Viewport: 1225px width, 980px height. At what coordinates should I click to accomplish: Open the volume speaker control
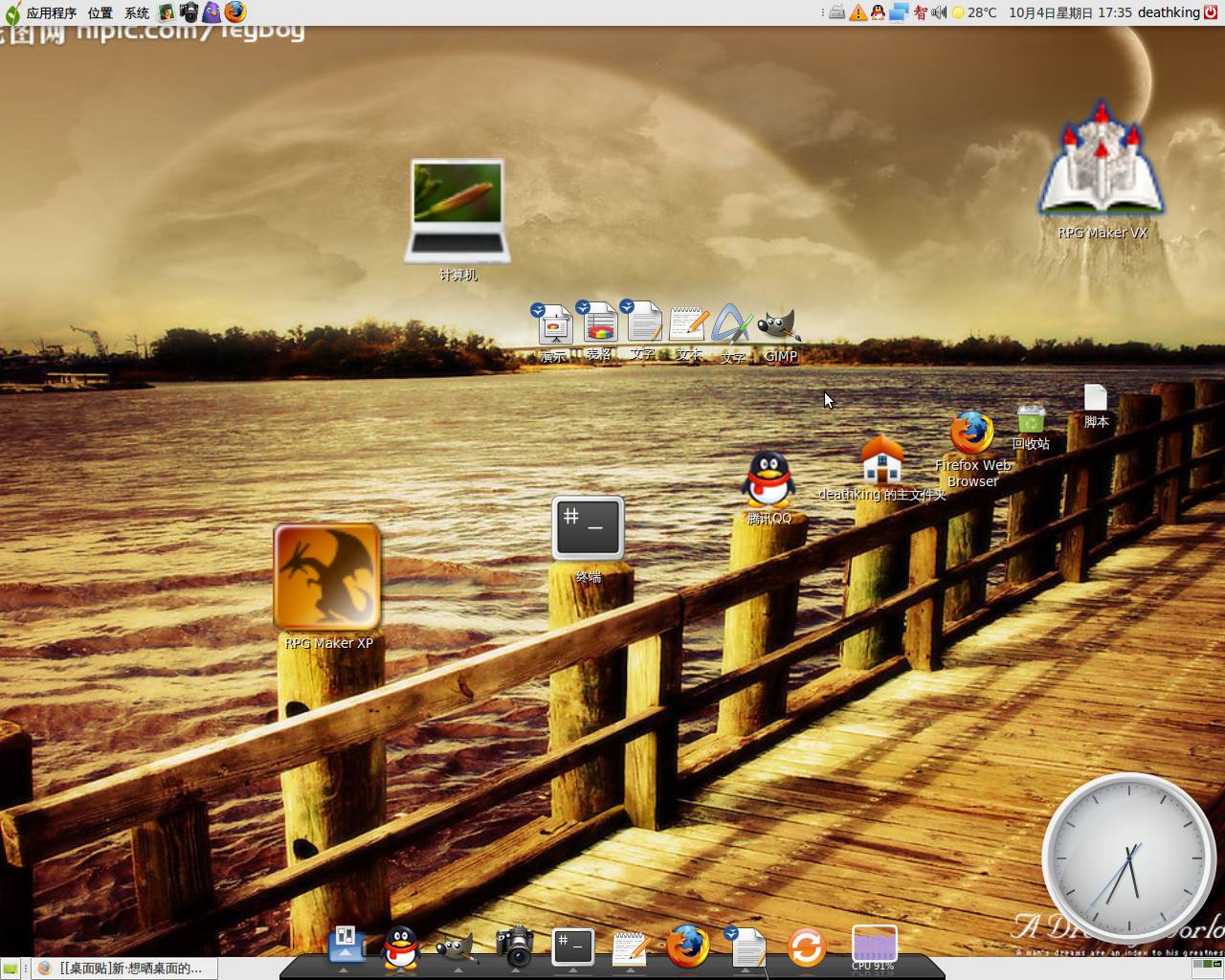pyautogui.click(x=939, y=12)
